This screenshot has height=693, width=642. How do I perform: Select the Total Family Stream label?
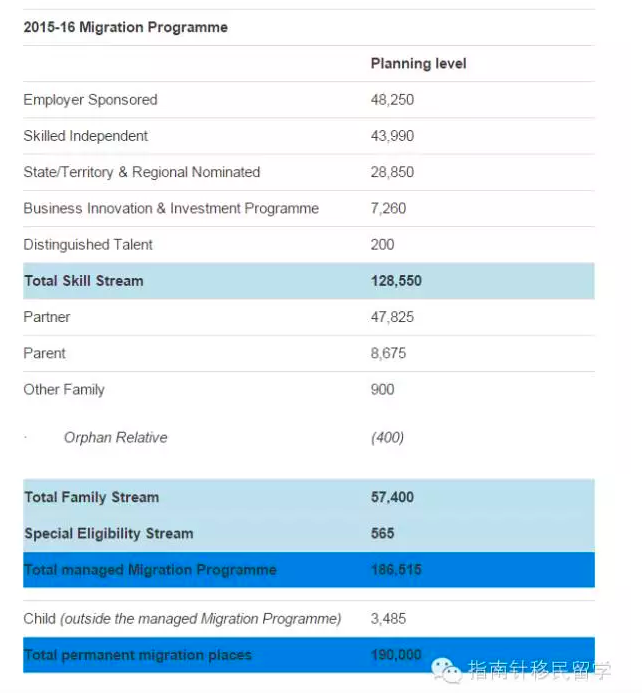[91, 497]
